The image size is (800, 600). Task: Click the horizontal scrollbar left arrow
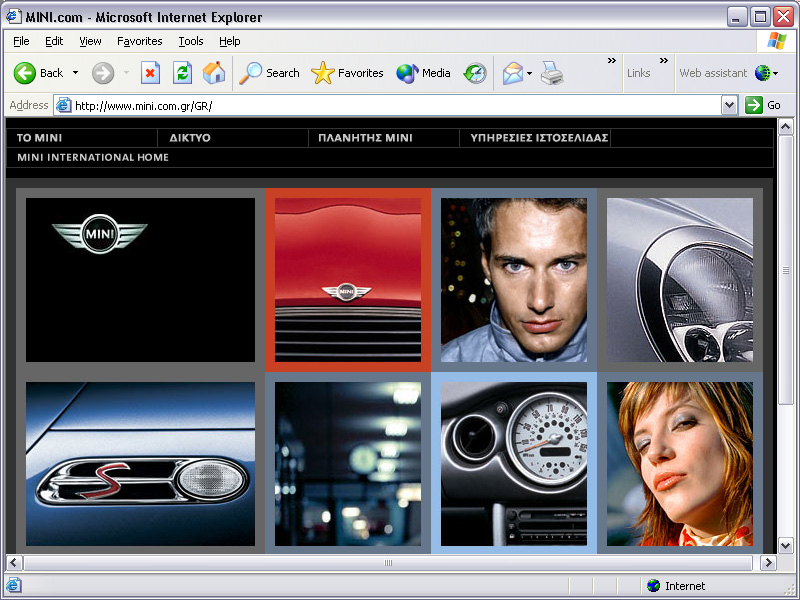tap(14, 563)
